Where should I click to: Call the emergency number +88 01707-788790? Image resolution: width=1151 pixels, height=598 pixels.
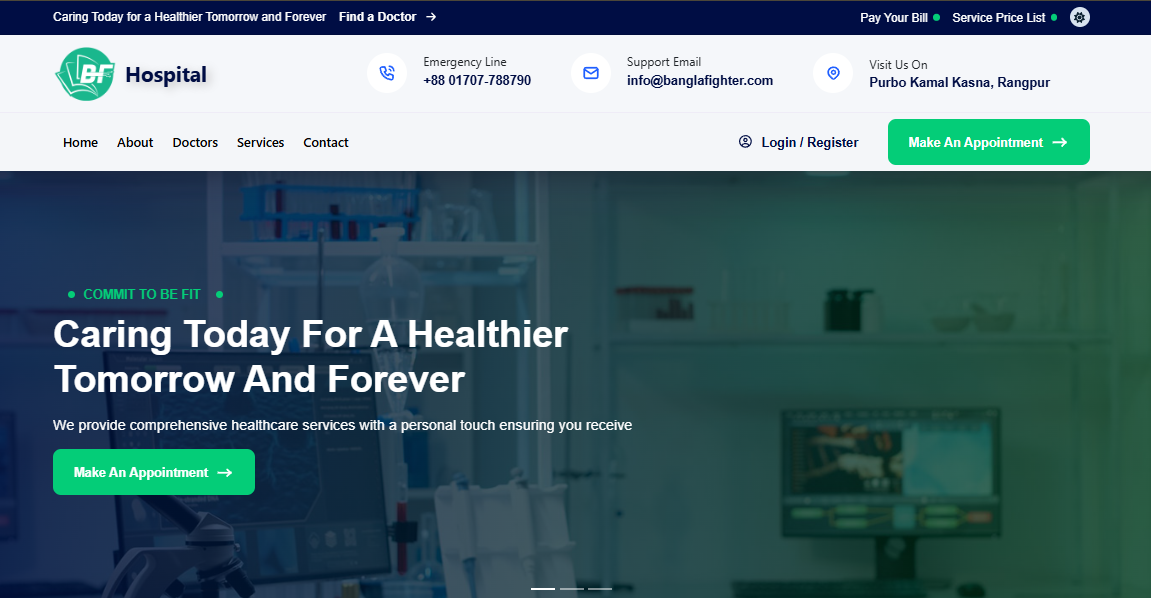[x=477, y=81]
